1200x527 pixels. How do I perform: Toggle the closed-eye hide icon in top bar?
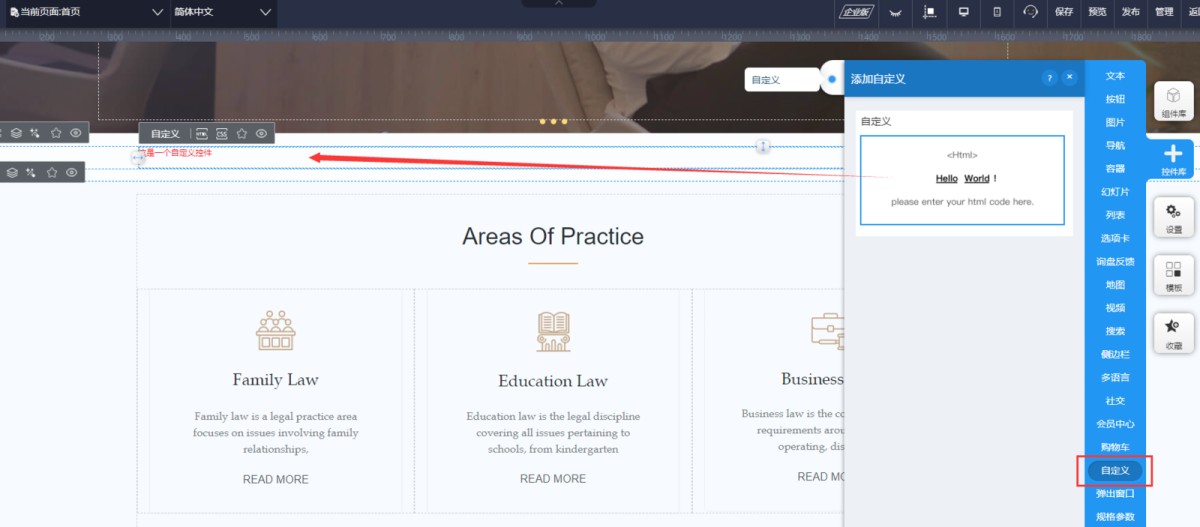(x=895, y=12)
